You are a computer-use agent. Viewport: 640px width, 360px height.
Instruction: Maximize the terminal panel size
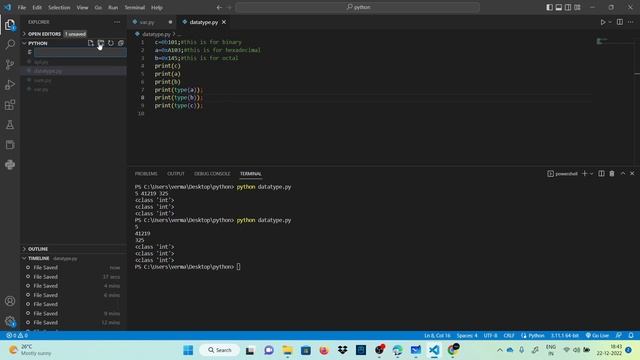623,173
